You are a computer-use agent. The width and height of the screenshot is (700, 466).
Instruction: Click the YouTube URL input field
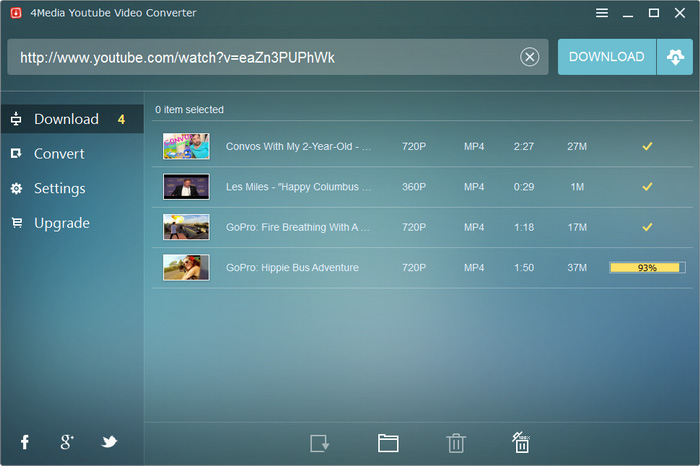[278, 57]
